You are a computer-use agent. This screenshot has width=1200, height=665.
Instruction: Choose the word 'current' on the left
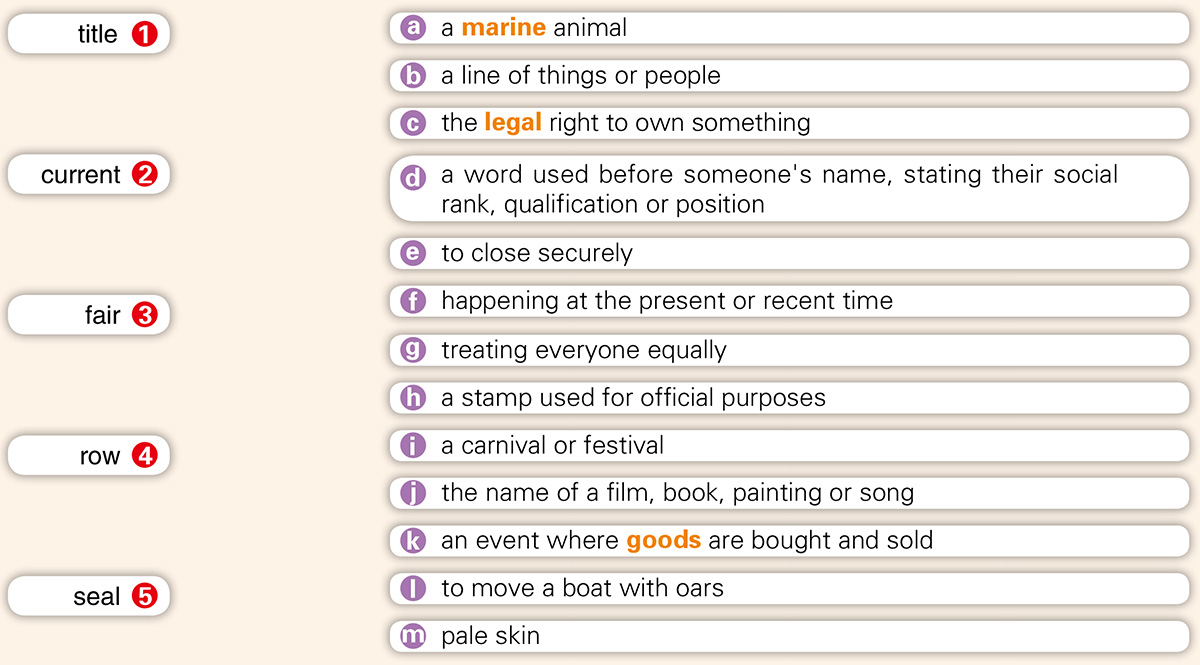tap(80, 175)
